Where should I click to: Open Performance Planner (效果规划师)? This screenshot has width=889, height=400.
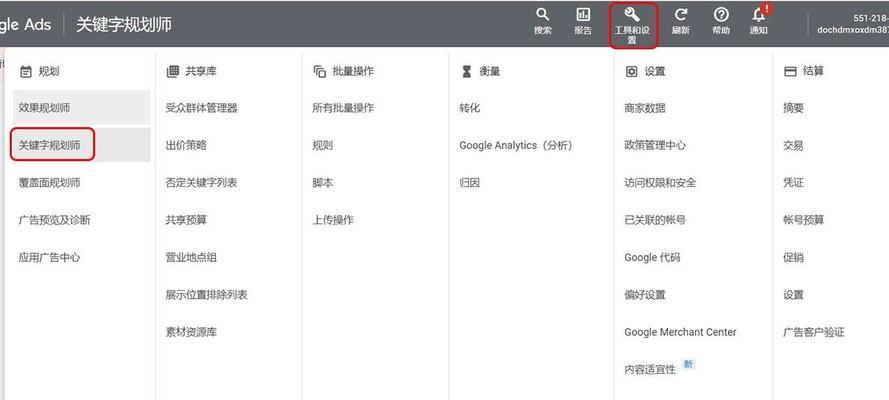82,108
